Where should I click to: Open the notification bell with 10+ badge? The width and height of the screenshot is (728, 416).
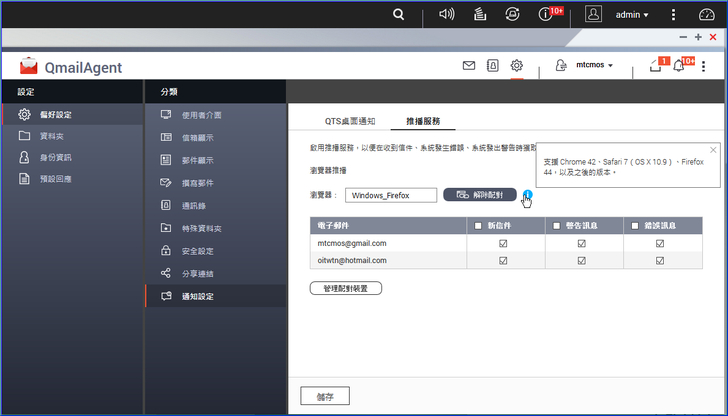[x=680, y=66]
